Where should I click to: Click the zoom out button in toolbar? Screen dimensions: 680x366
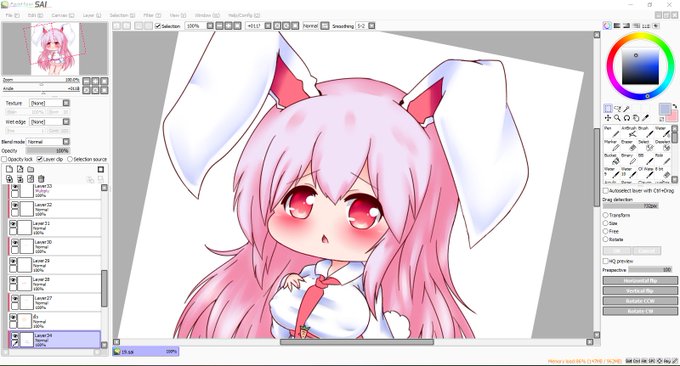219,26
